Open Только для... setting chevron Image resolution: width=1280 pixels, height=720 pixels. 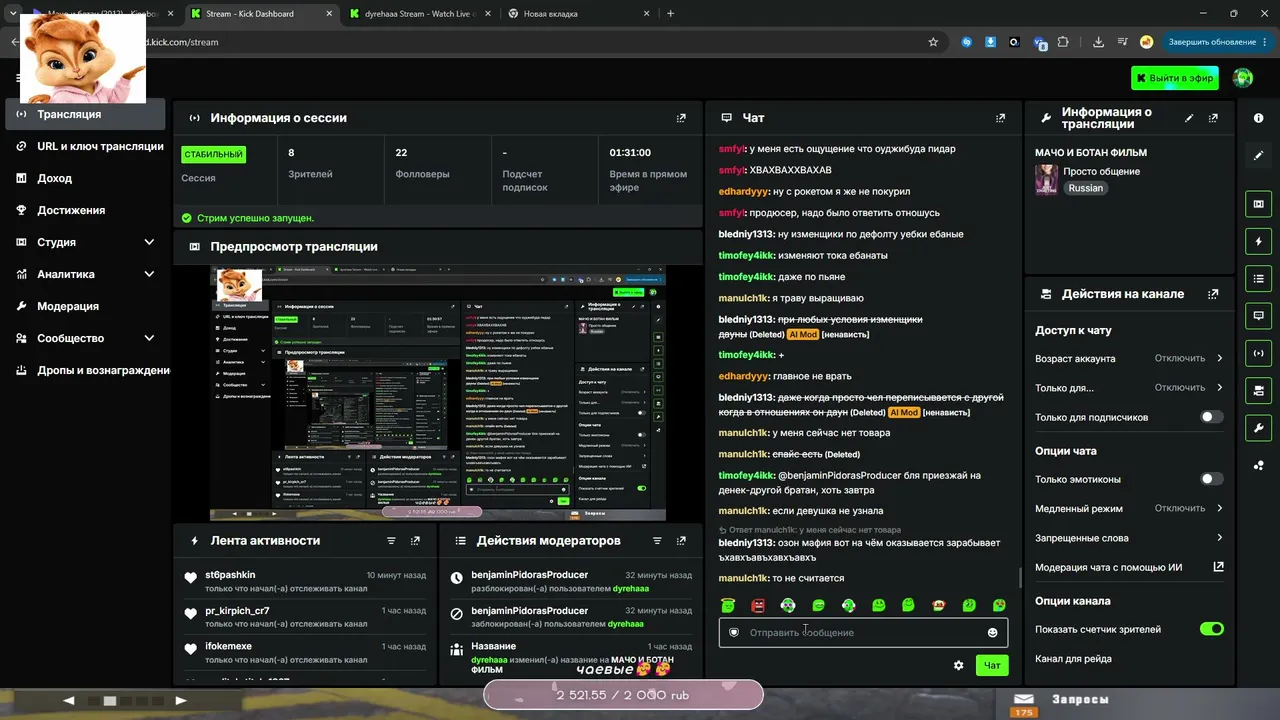click(x=1219, y=387)
